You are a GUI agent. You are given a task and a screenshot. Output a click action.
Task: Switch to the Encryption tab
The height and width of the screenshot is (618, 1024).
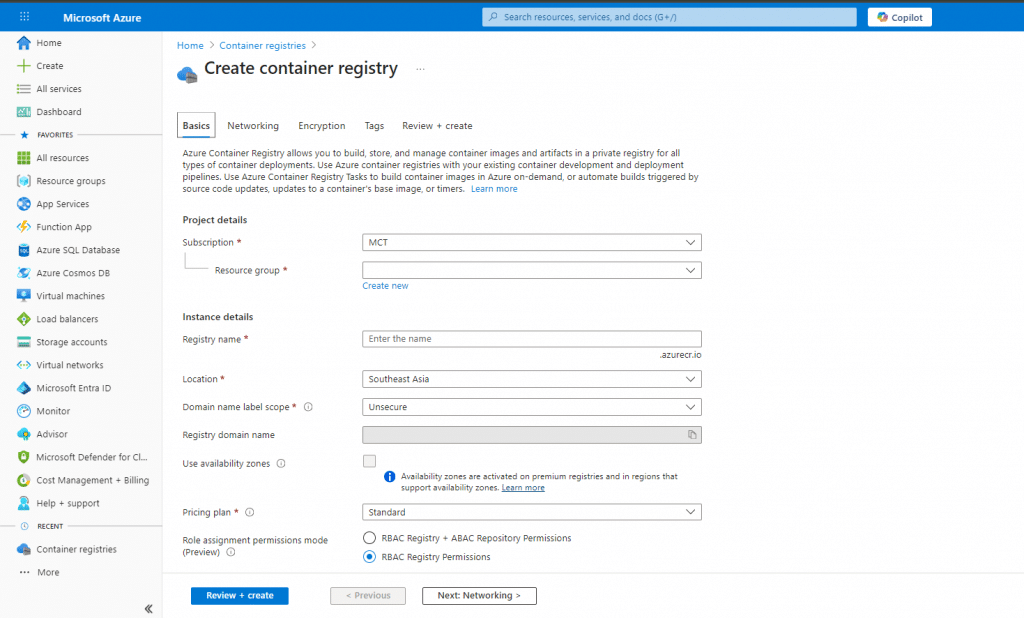coord(321,126)
